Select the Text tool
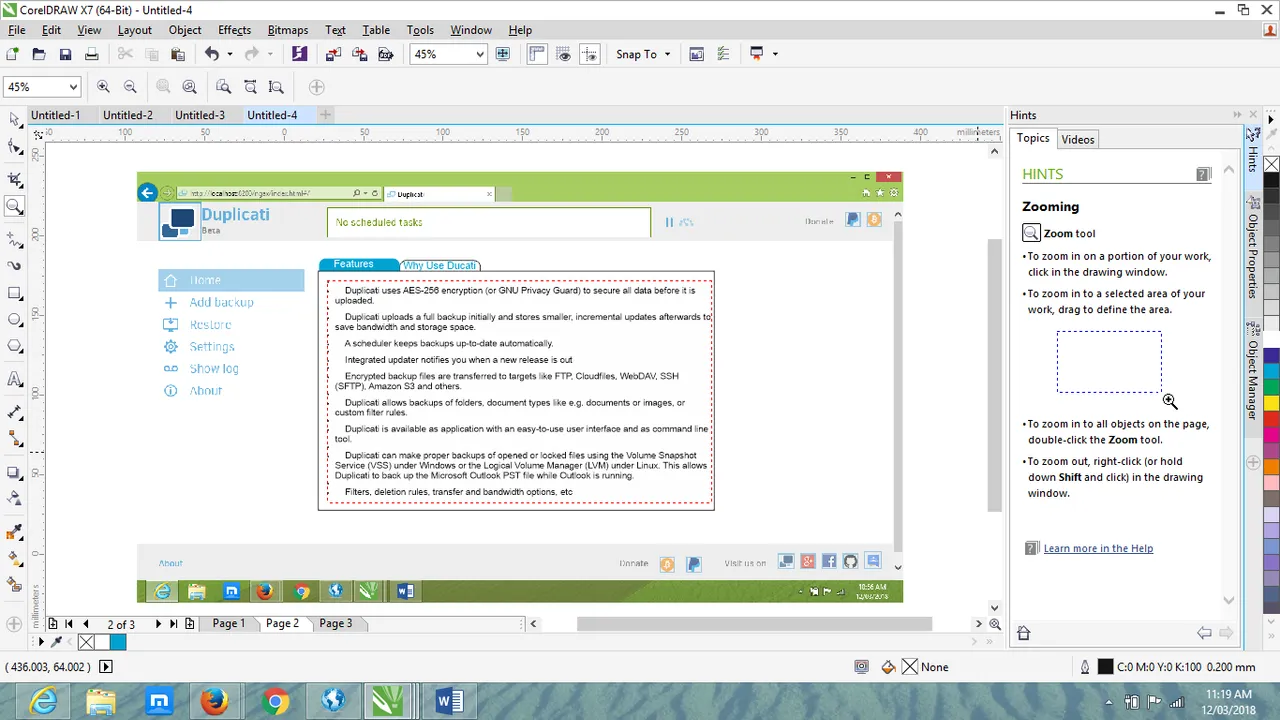 [14, 379]
